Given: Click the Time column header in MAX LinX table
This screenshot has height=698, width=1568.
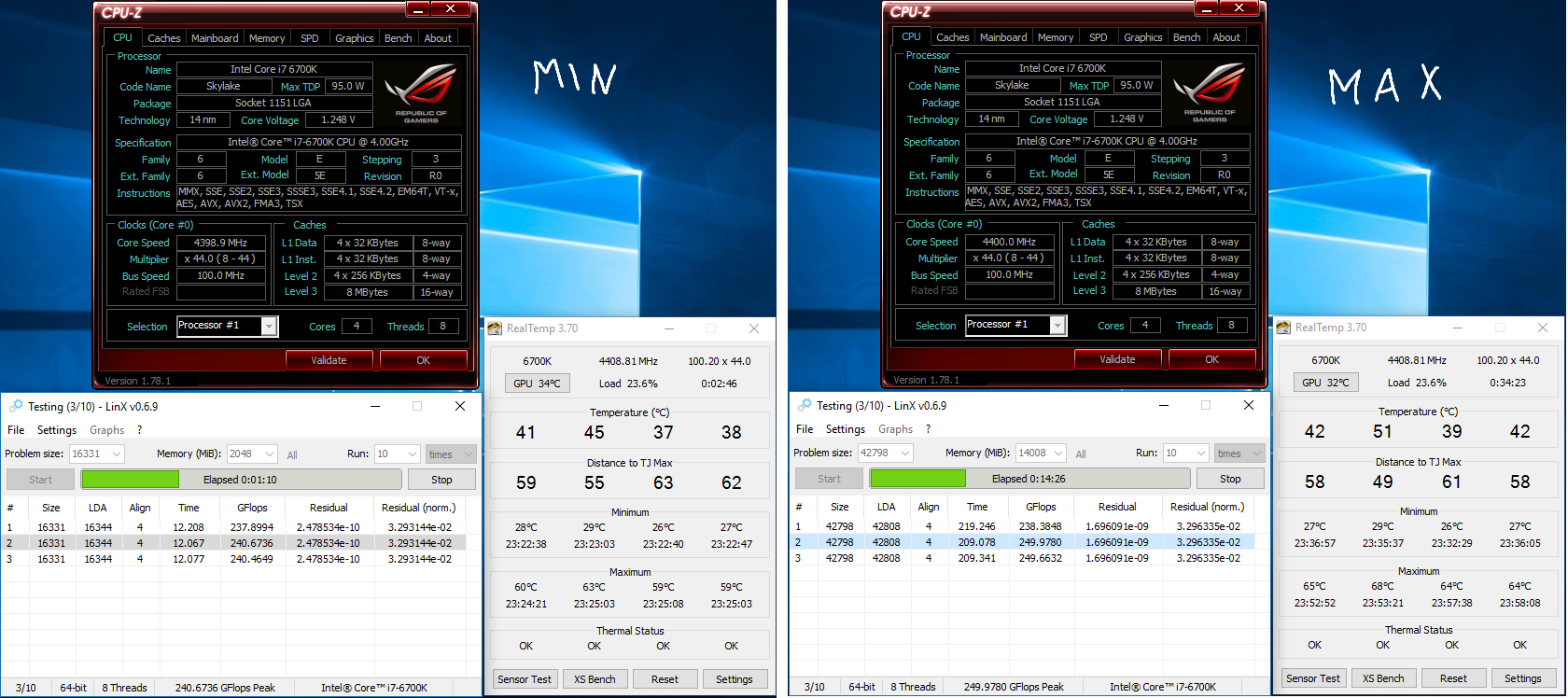Looking at the screenshot, I should point(977,507).
